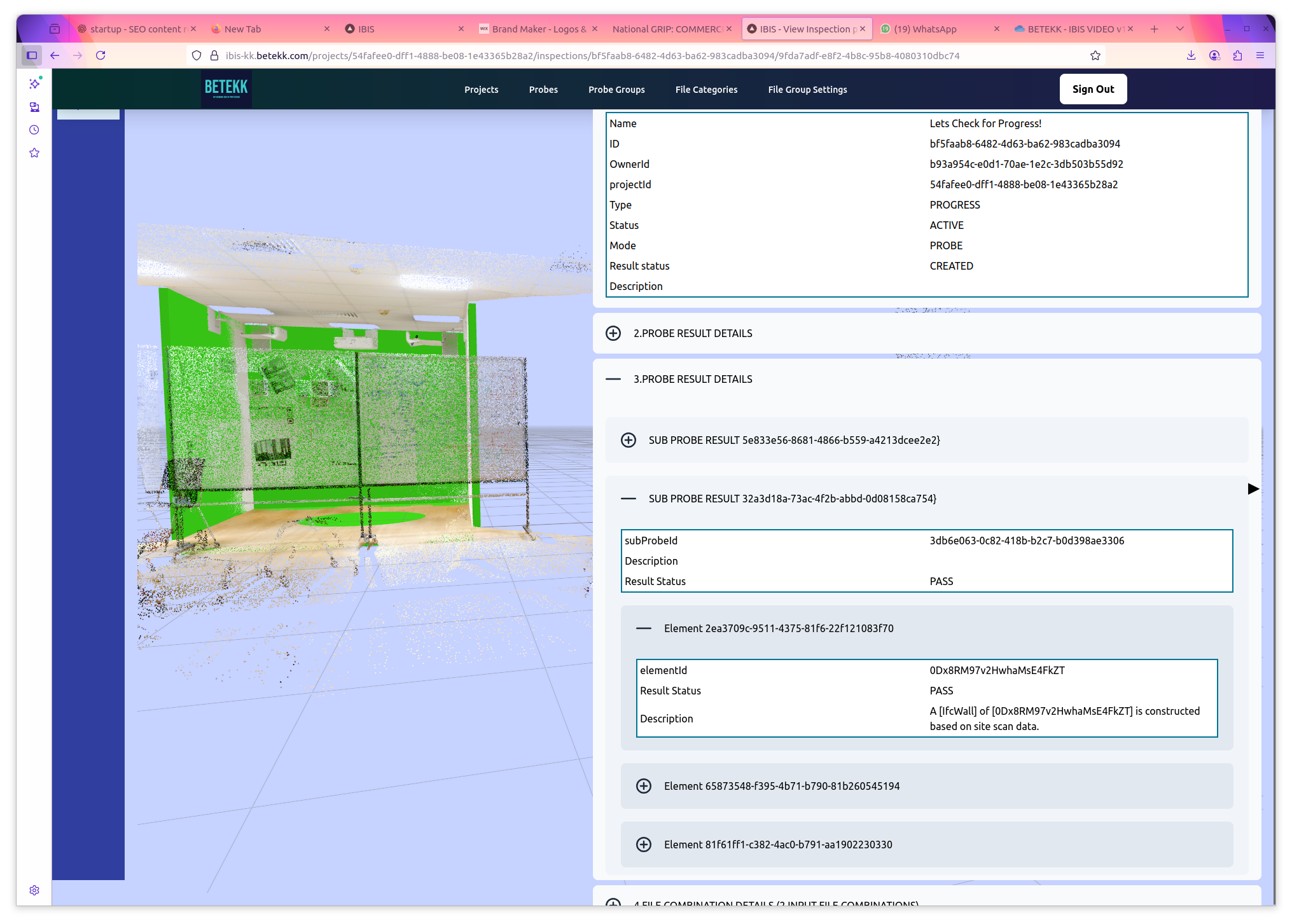Click the sidebar history clock icon
Image resolution: width=1292 pixels, height=924 pixels.
(x=34, y=130)
